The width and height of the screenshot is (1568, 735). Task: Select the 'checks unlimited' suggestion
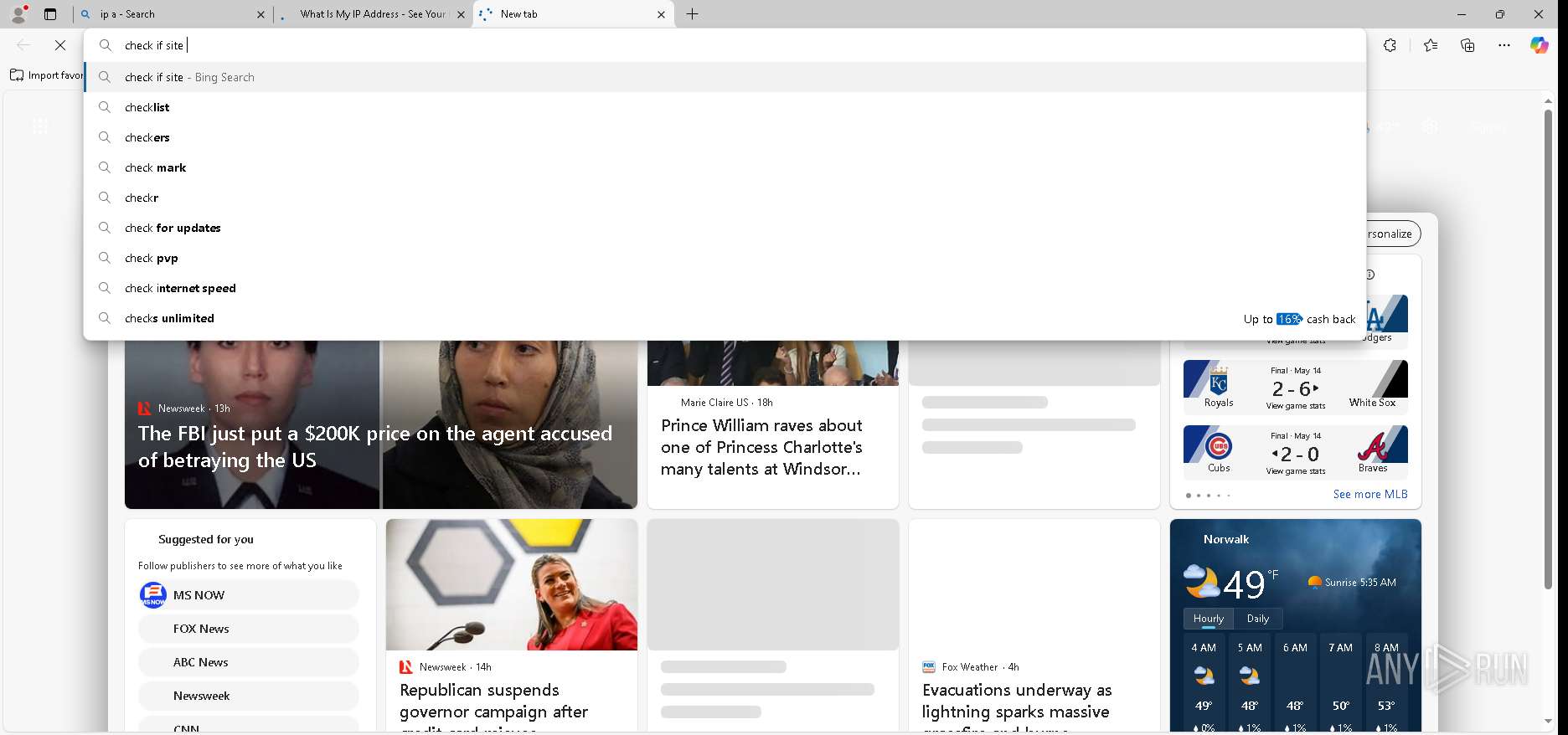(725, 318)
